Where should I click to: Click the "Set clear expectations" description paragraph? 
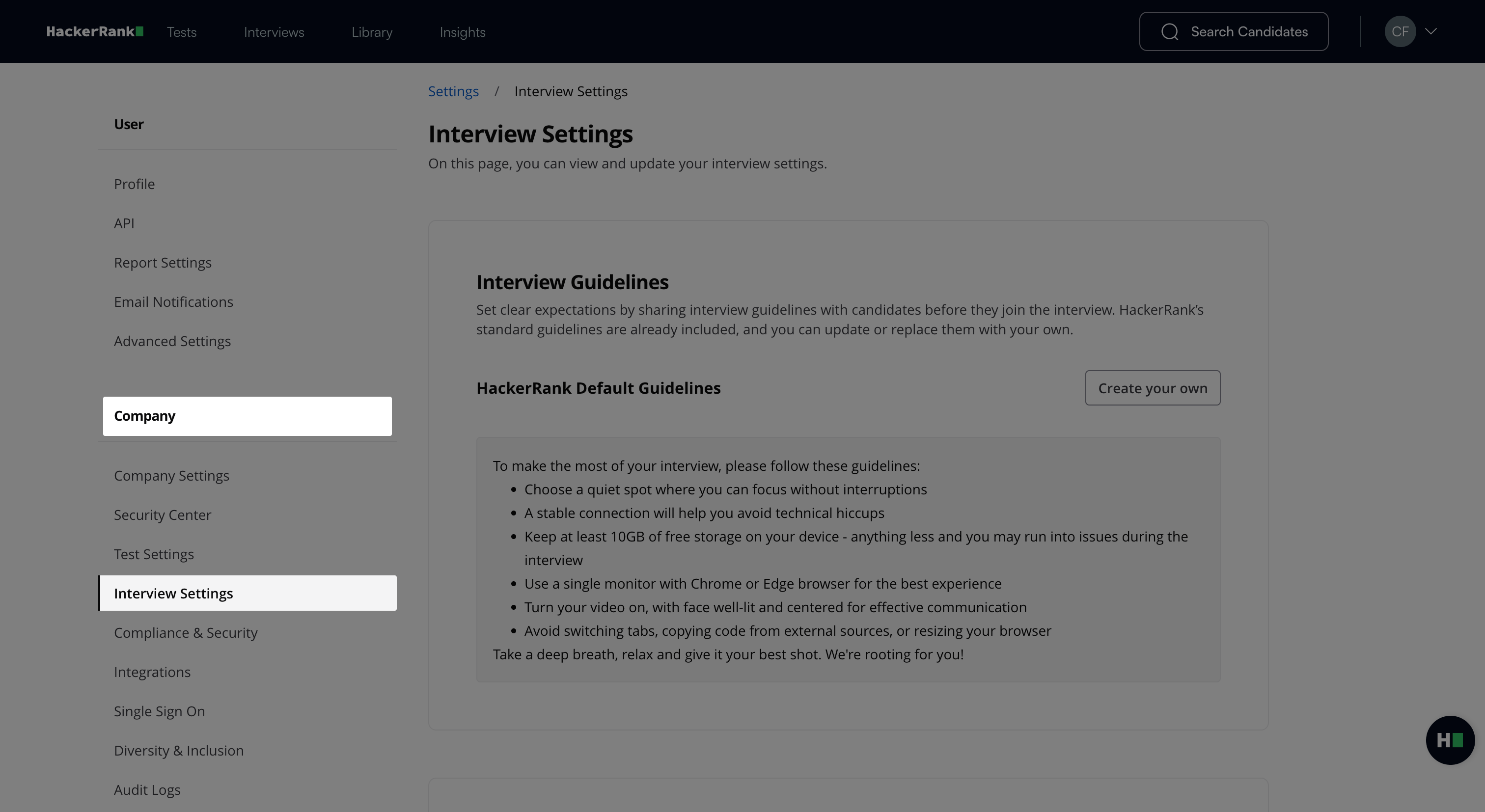pos(840,320)
